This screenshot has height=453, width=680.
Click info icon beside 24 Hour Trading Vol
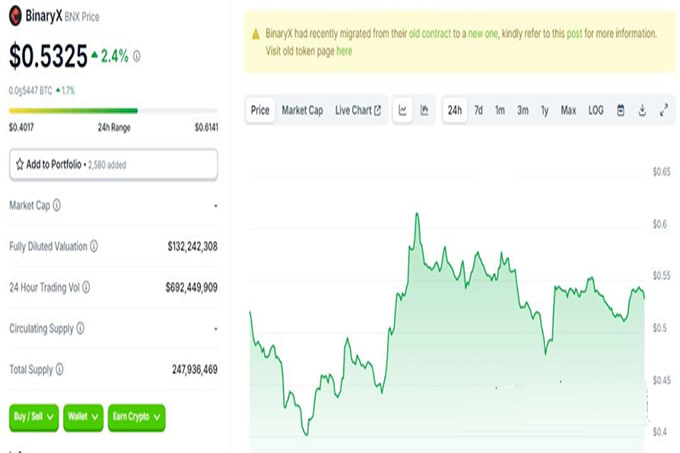(86, 287)
